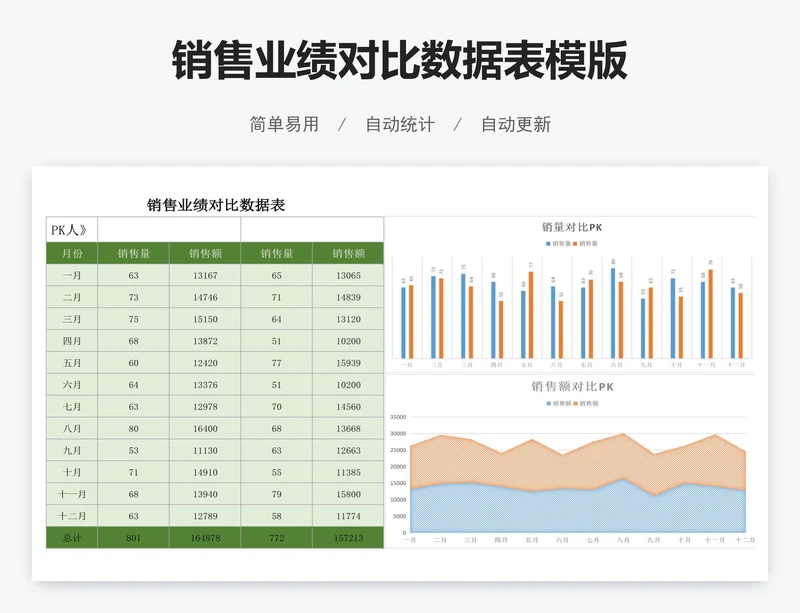Select the 四月 row label in the table
The image size is (800, 613).
point(72,341)
